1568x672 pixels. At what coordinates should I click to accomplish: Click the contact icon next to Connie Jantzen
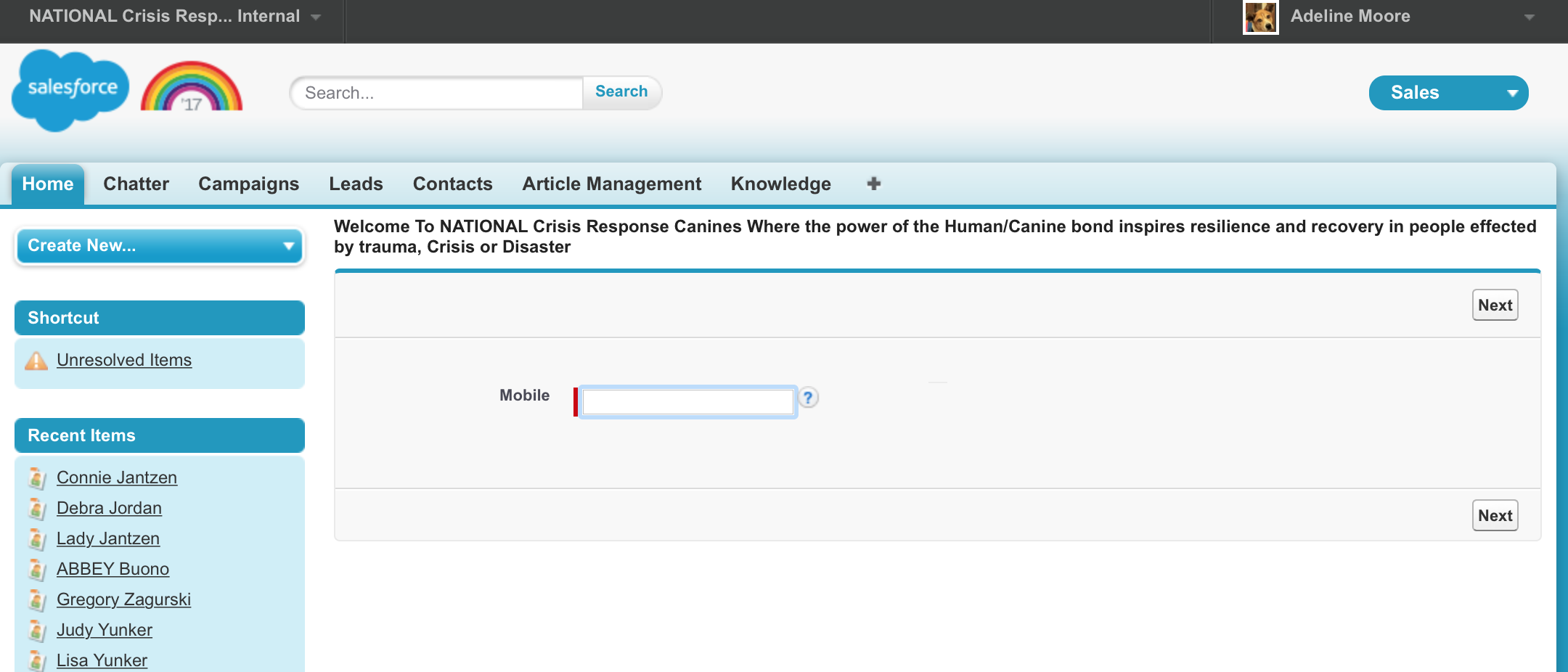click(37, 478)
